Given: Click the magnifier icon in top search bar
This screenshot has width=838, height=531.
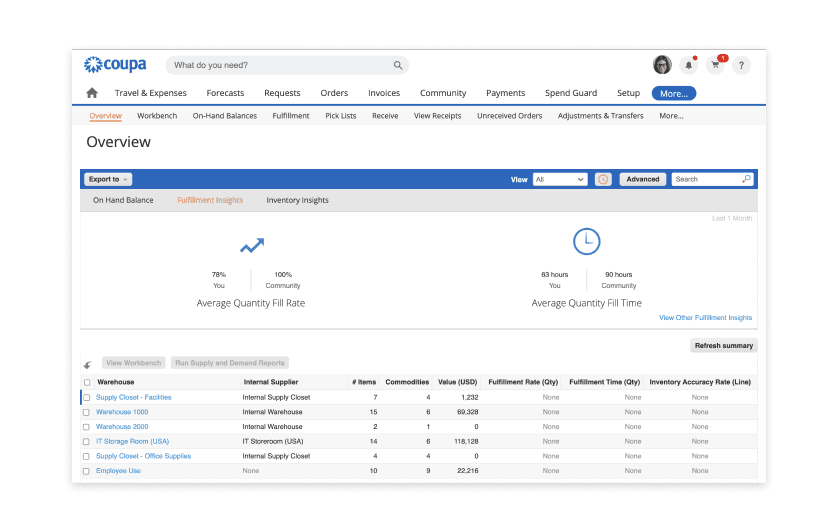Looking at the screenshot, I should pyautogui.click(x=398, y=65).
